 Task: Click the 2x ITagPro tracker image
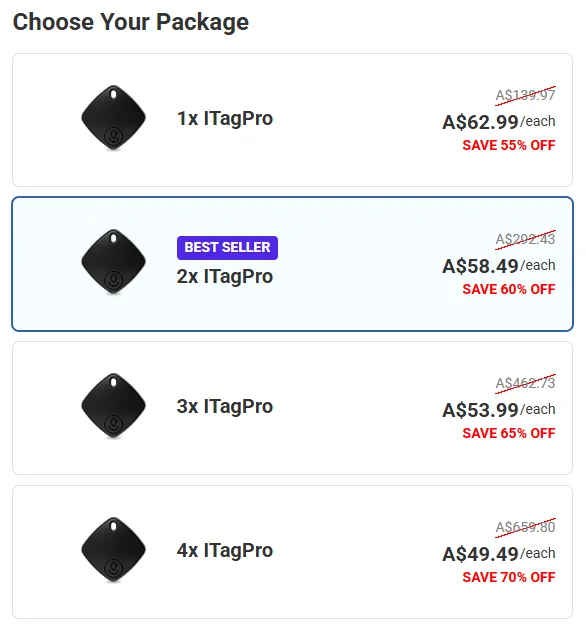coord(113,262)
